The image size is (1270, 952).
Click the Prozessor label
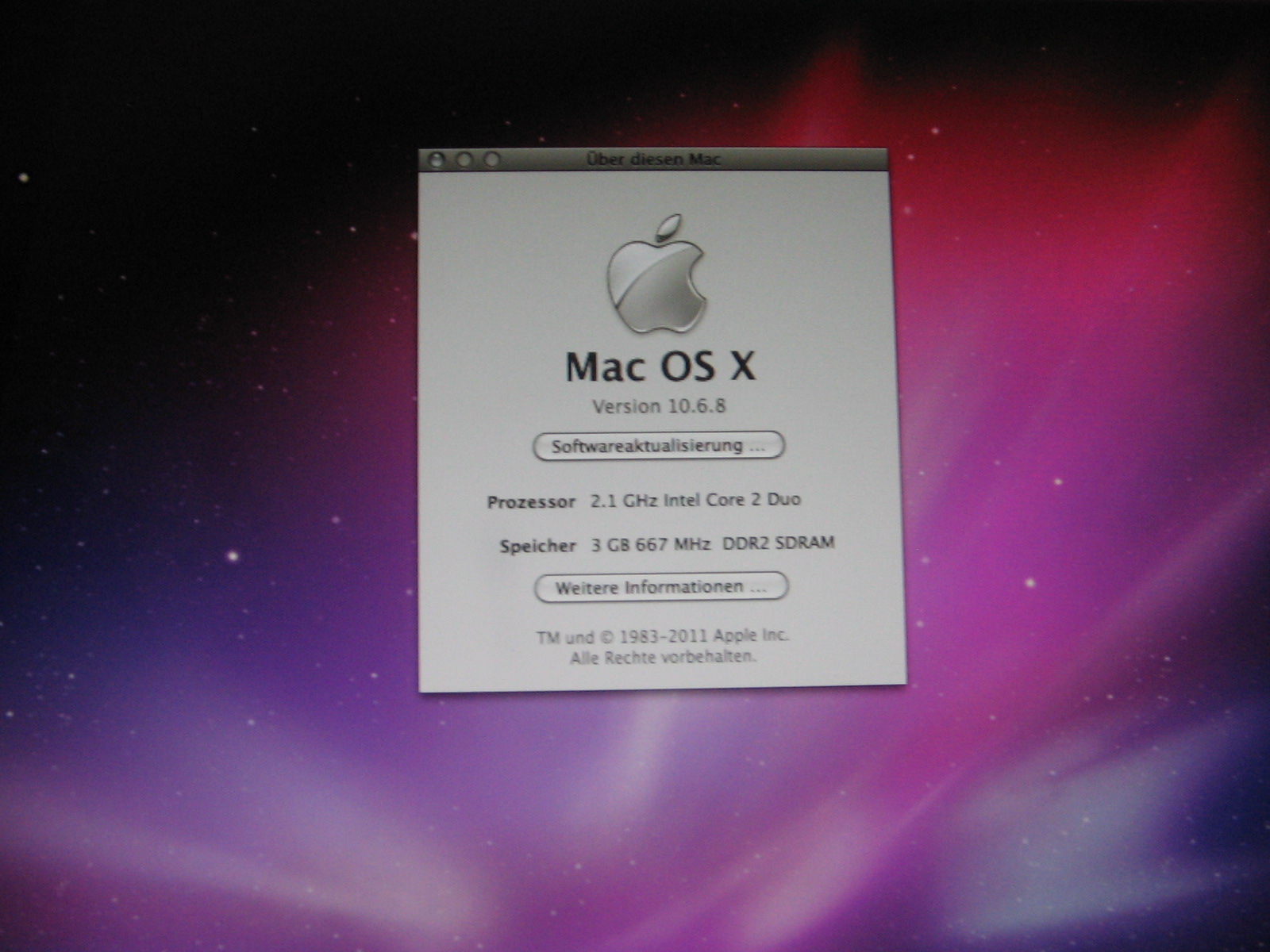[x=531, y=502]
